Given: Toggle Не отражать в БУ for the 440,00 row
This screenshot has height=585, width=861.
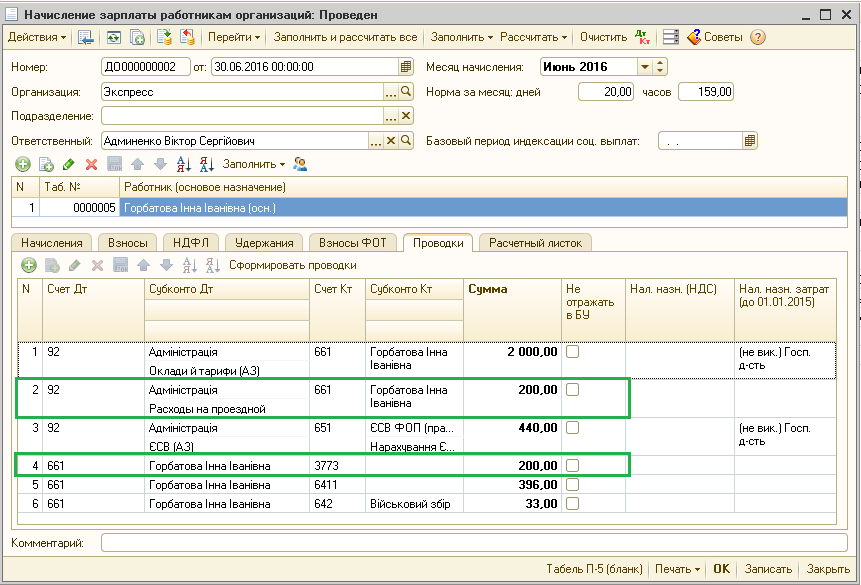Looking at the screenshot, I should coord(573,428).
